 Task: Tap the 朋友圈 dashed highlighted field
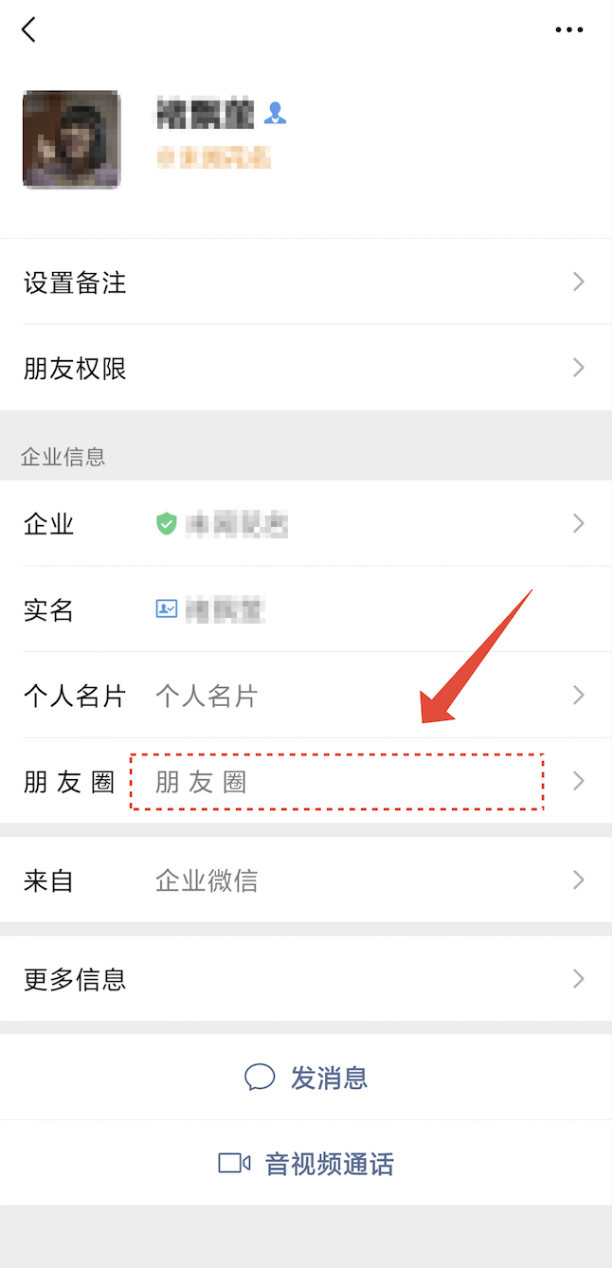[337, 781]
